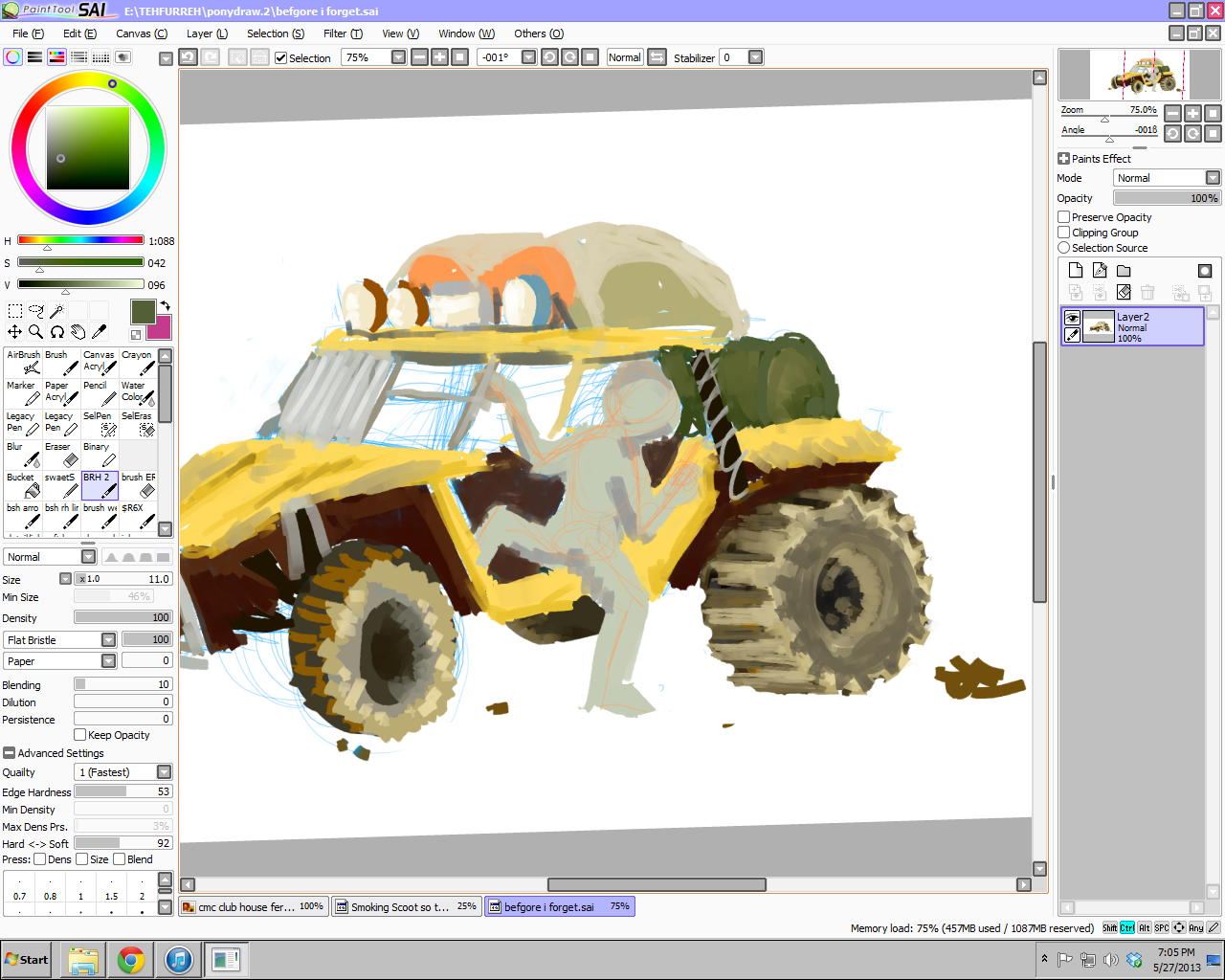
Task: Click the magenta background color swatch
Action: 159,327
